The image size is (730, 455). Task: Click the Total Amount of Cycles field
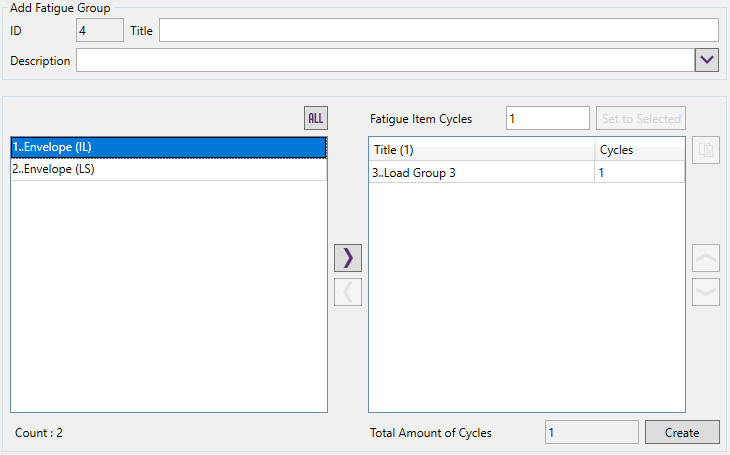[x=591, y=432]
